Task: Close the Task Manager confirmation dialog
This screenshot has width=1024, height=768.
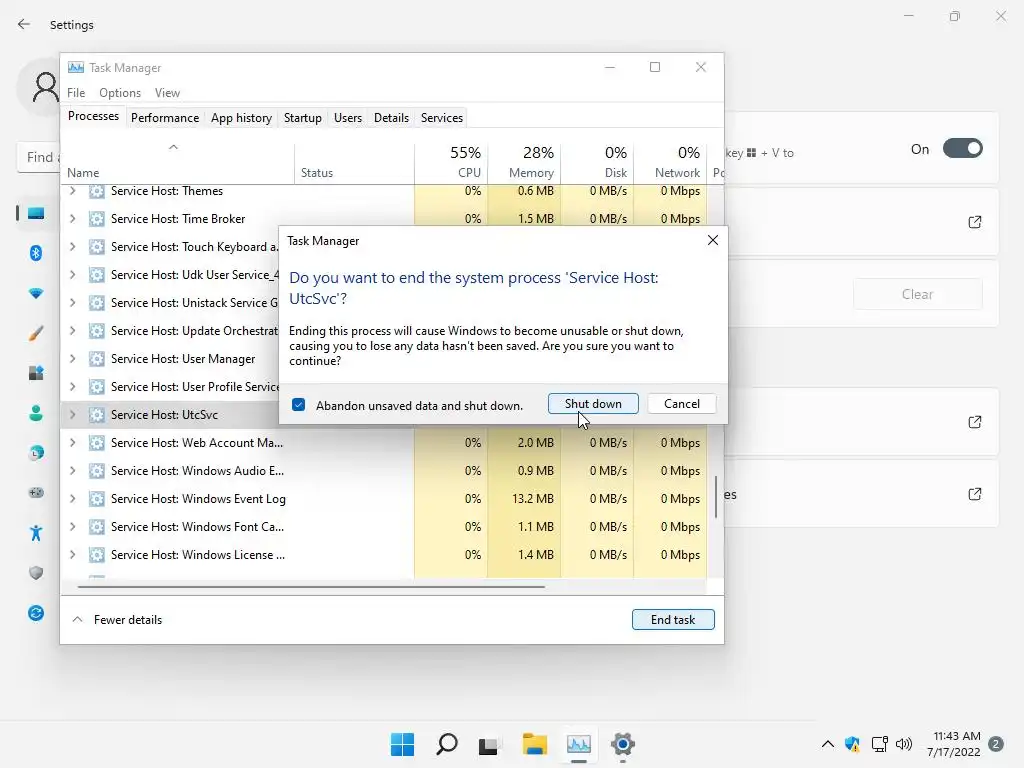Action: point(712,240)
